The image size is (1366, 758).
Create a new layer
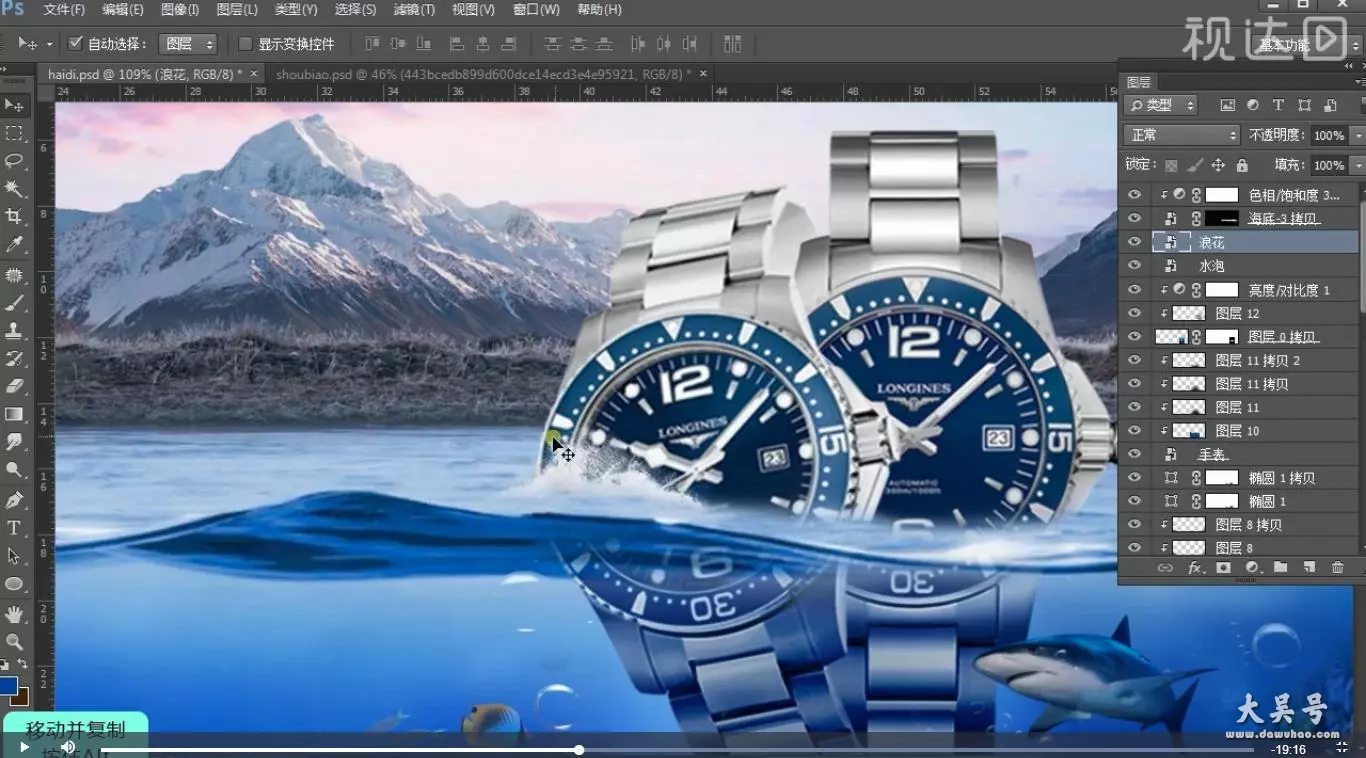click(1309, 568)
